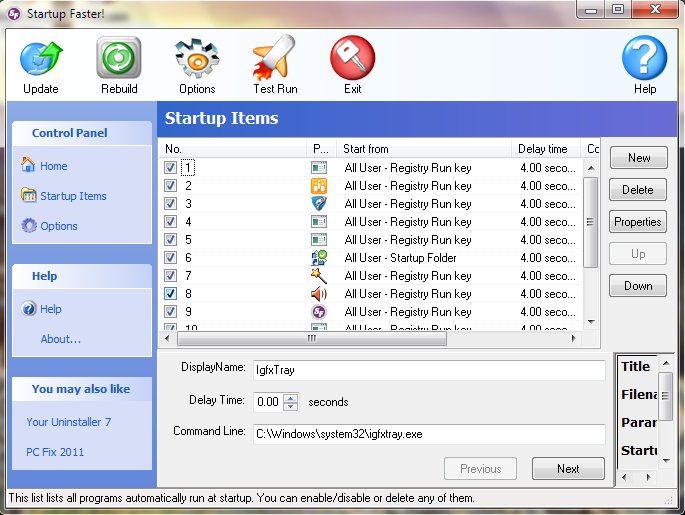Click the DisplayName input field
The height and width of the screenshot is (515, 685).
[429, 370]
